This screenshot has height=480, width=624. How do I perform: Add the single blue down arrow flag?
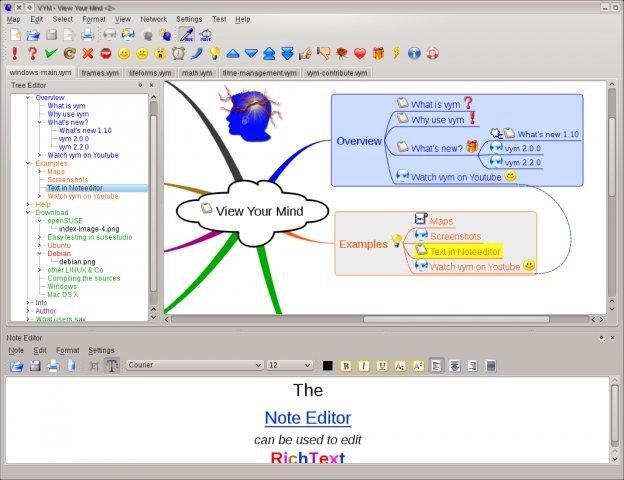251,53
